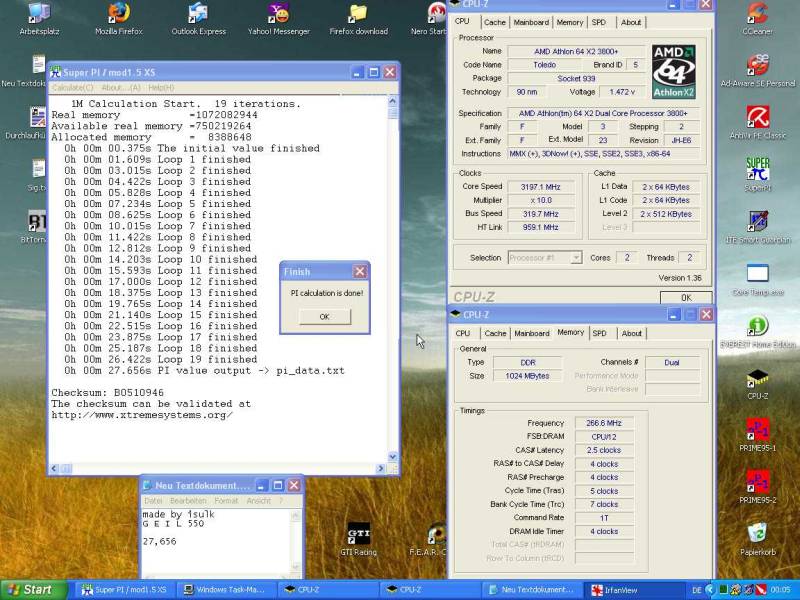This screenshot has width=800, height=600.
Task: Click the taskbar clock showing 00:05
Action: 781,590
